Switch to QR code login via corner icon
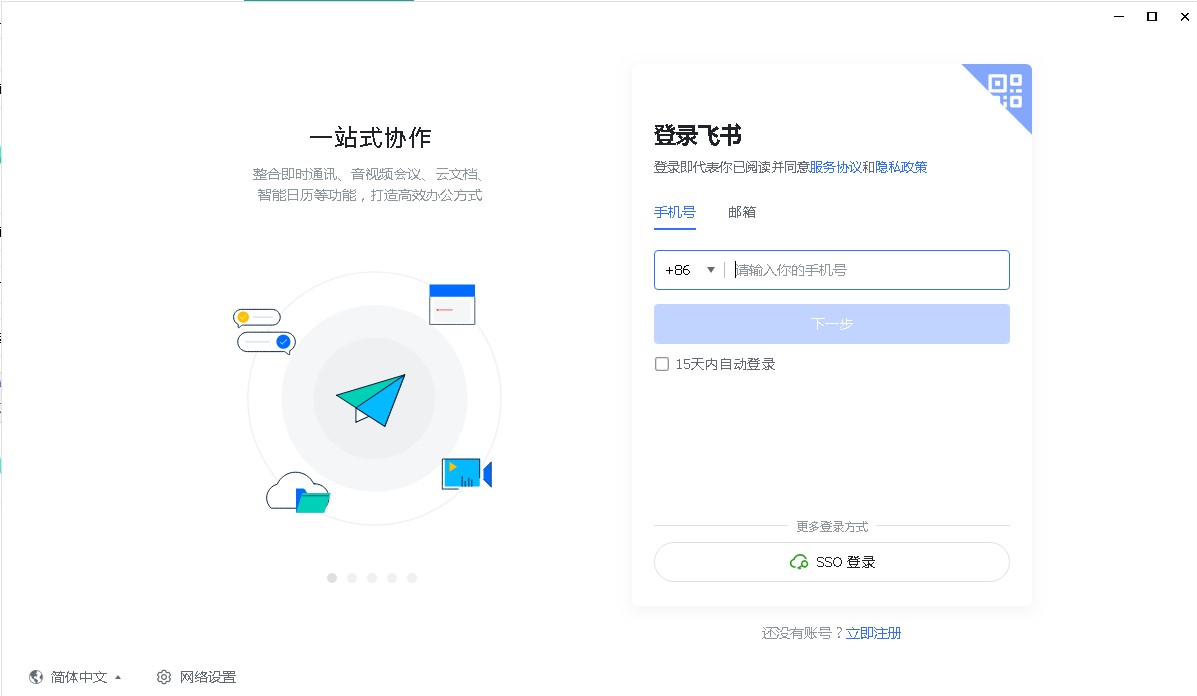Screen dimensions: 1197x696 (x=1003, y=92)
